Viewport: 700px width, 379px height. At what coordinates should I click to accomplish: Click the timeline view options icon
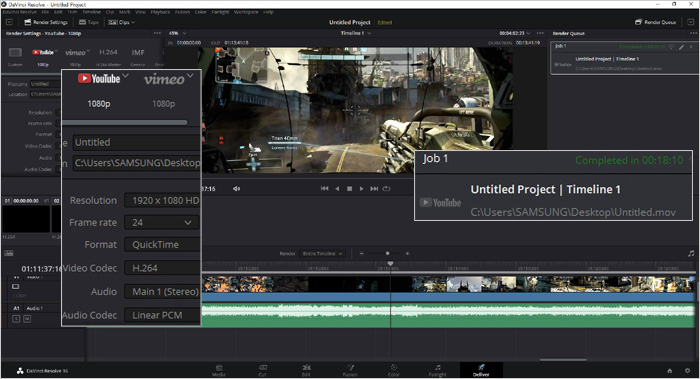9,253
